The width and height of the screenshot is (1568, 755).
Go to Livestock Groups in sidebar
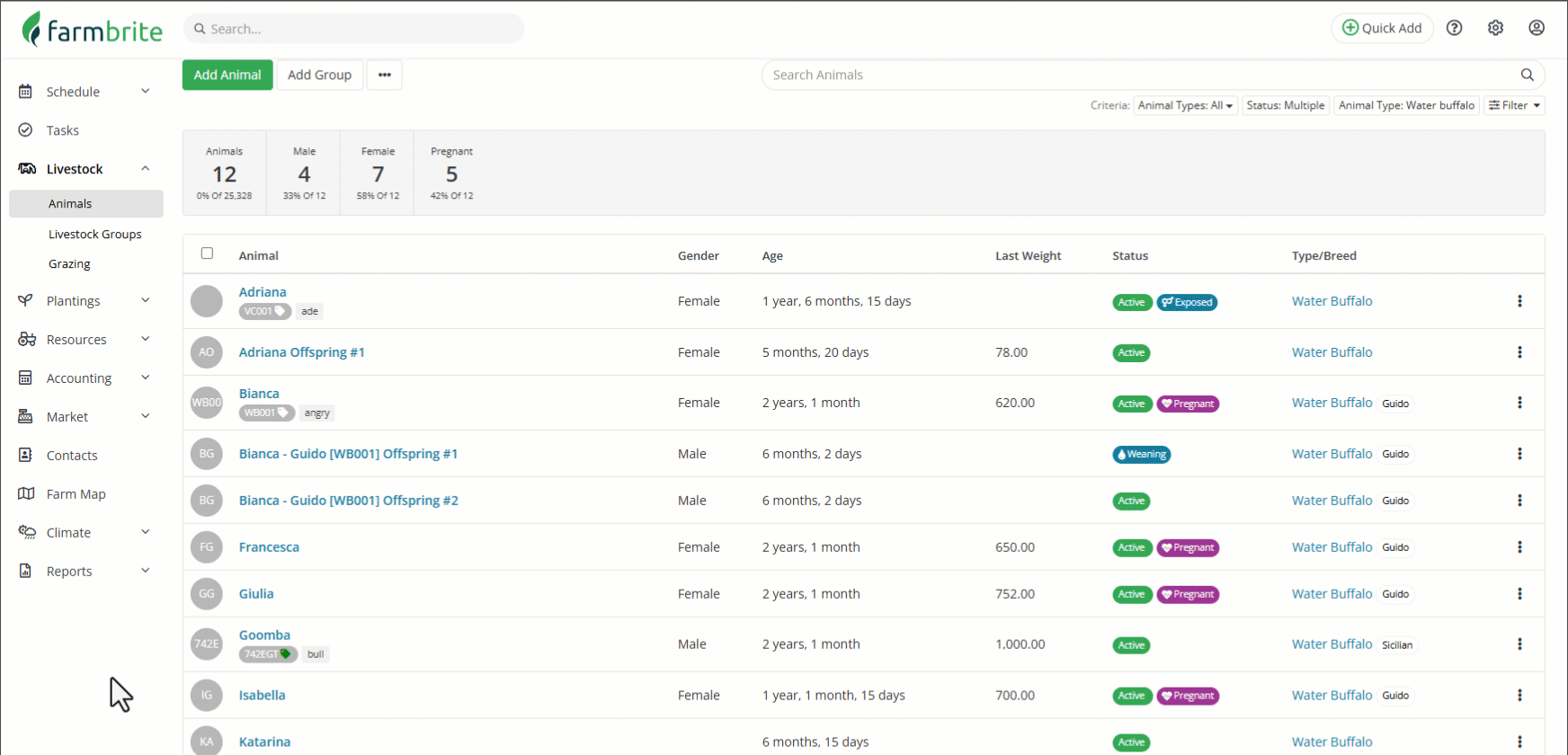(95, 235)
